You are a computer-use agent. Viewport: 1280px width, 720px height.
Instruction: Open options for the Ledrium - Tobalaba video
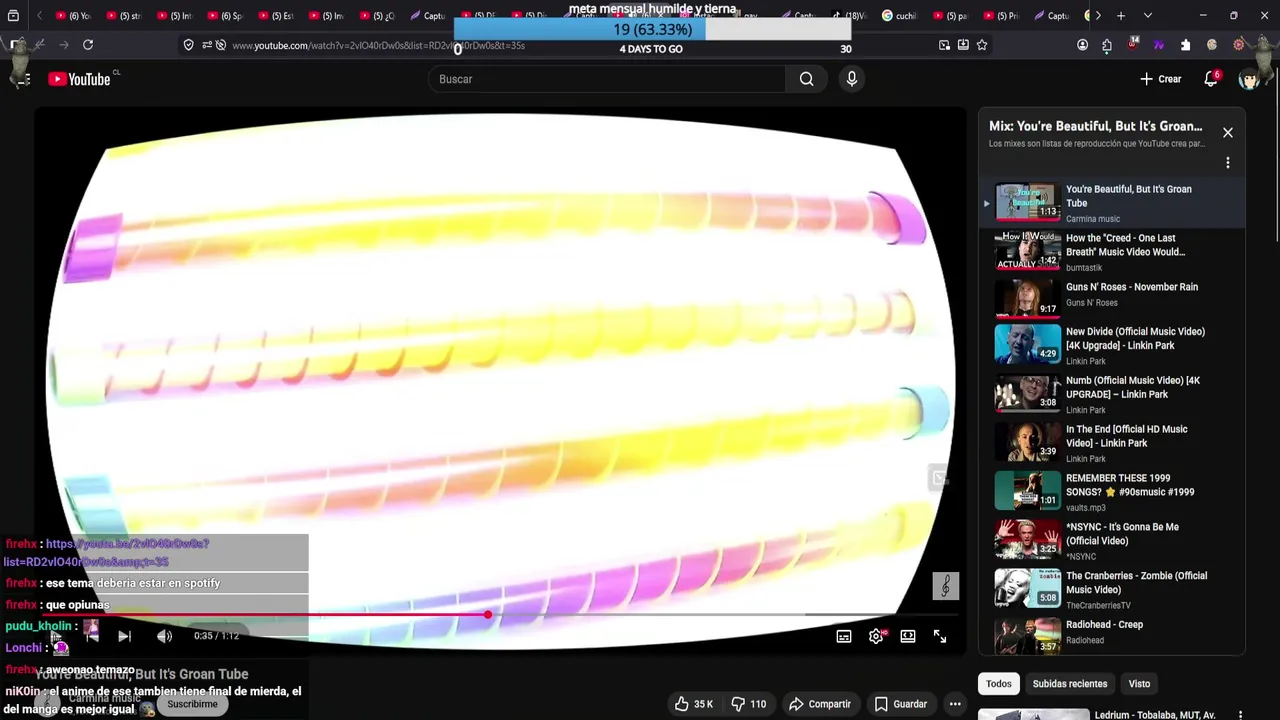[1241, 715]
